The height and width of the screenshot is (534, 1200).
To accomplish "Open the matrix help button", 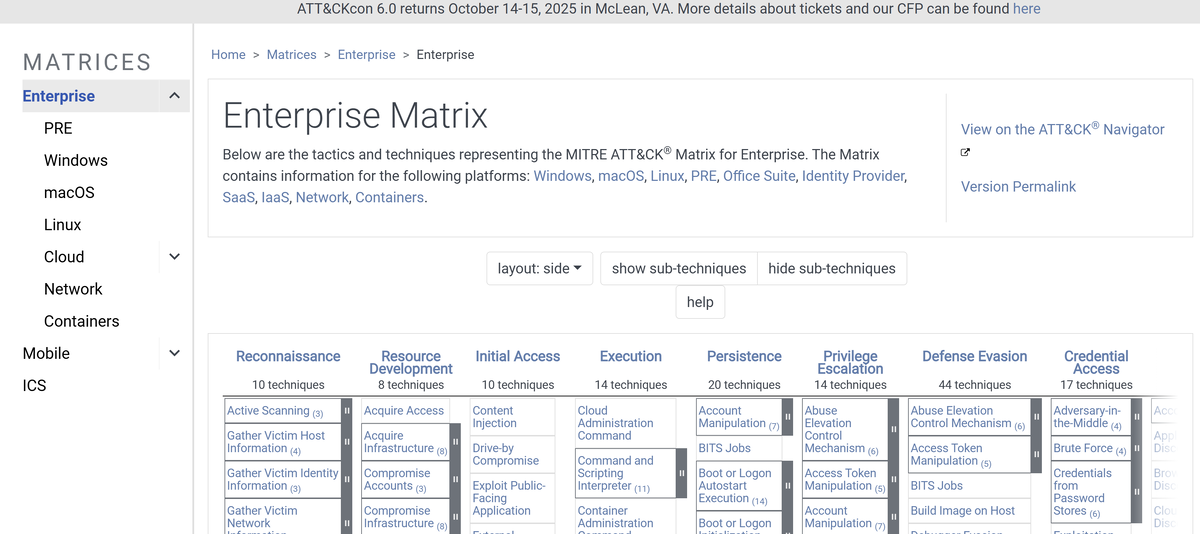I will pos(700,301).
